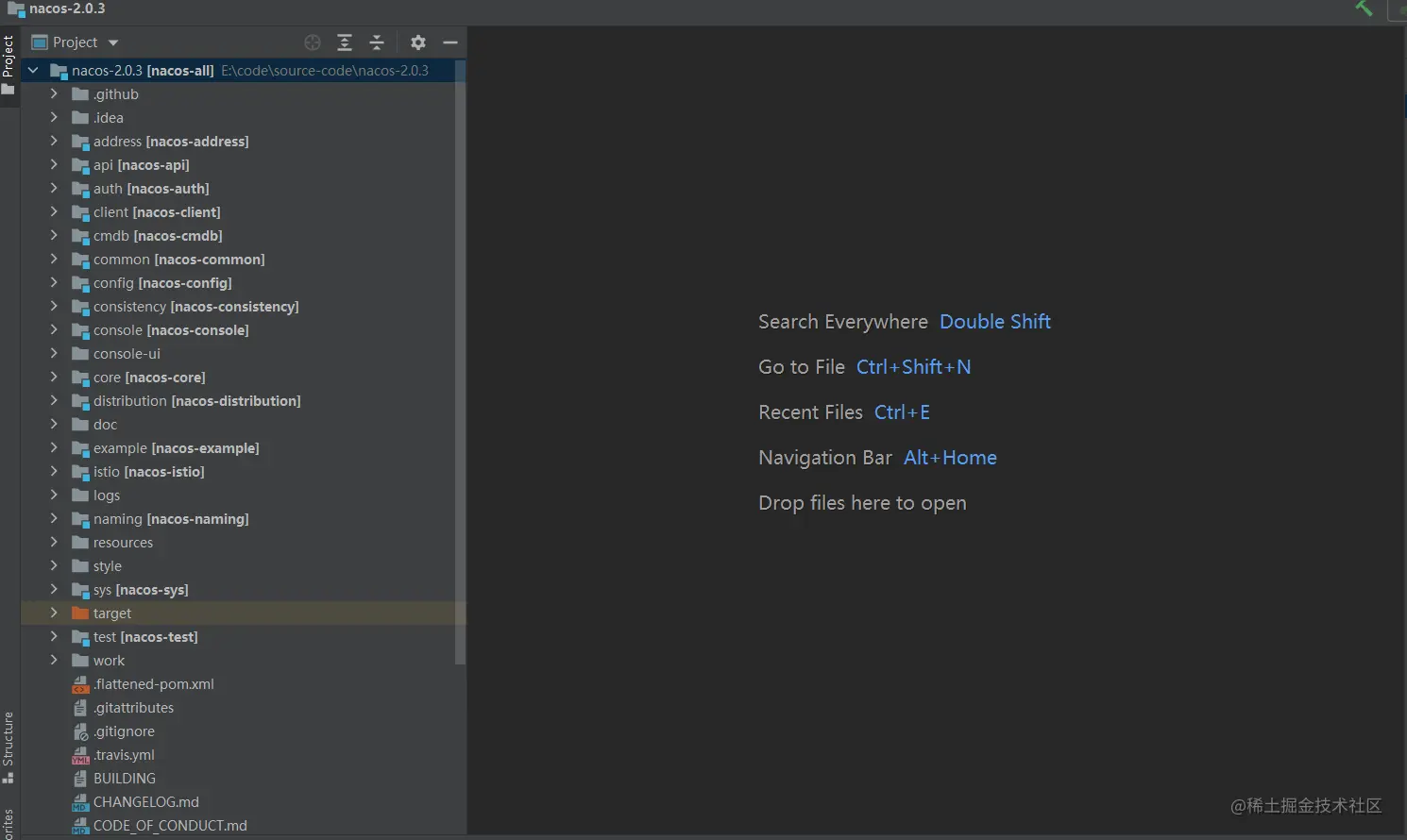1407x840 pixels.
Task: Expand the api [nacos-api] module
Action: [x=54, y=165]
